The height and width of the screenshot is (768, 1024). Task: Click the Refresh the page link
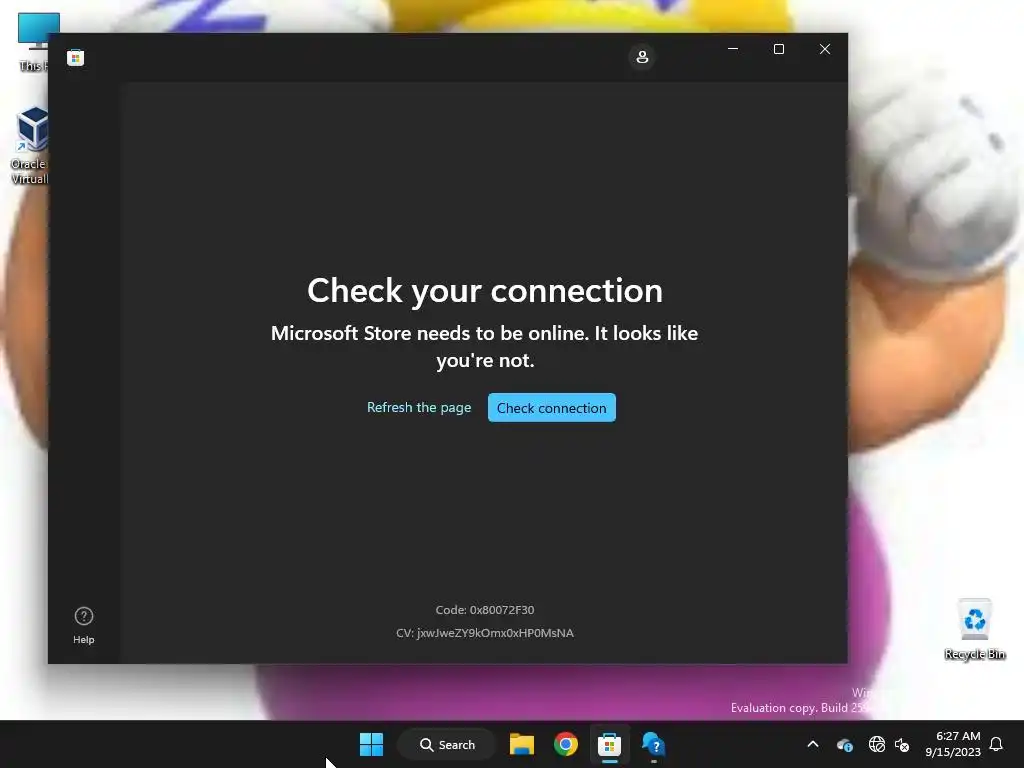[419, 408]
